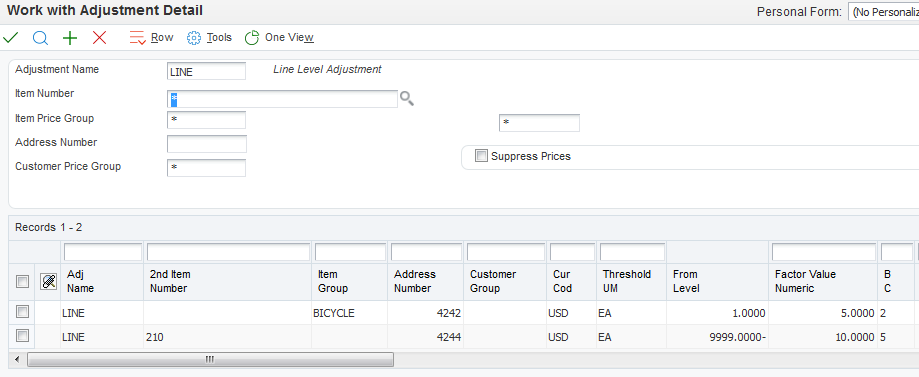Click the BICYCLE item group cell
Image resolution: width=919 pixels, height=377 pixels.
349,313
